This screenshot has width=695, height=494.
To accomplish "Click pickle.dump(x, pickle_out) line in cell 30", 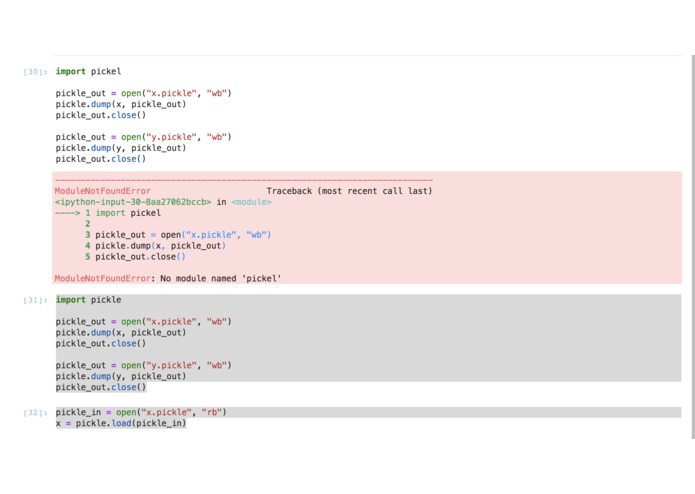I will click(121, 104).
